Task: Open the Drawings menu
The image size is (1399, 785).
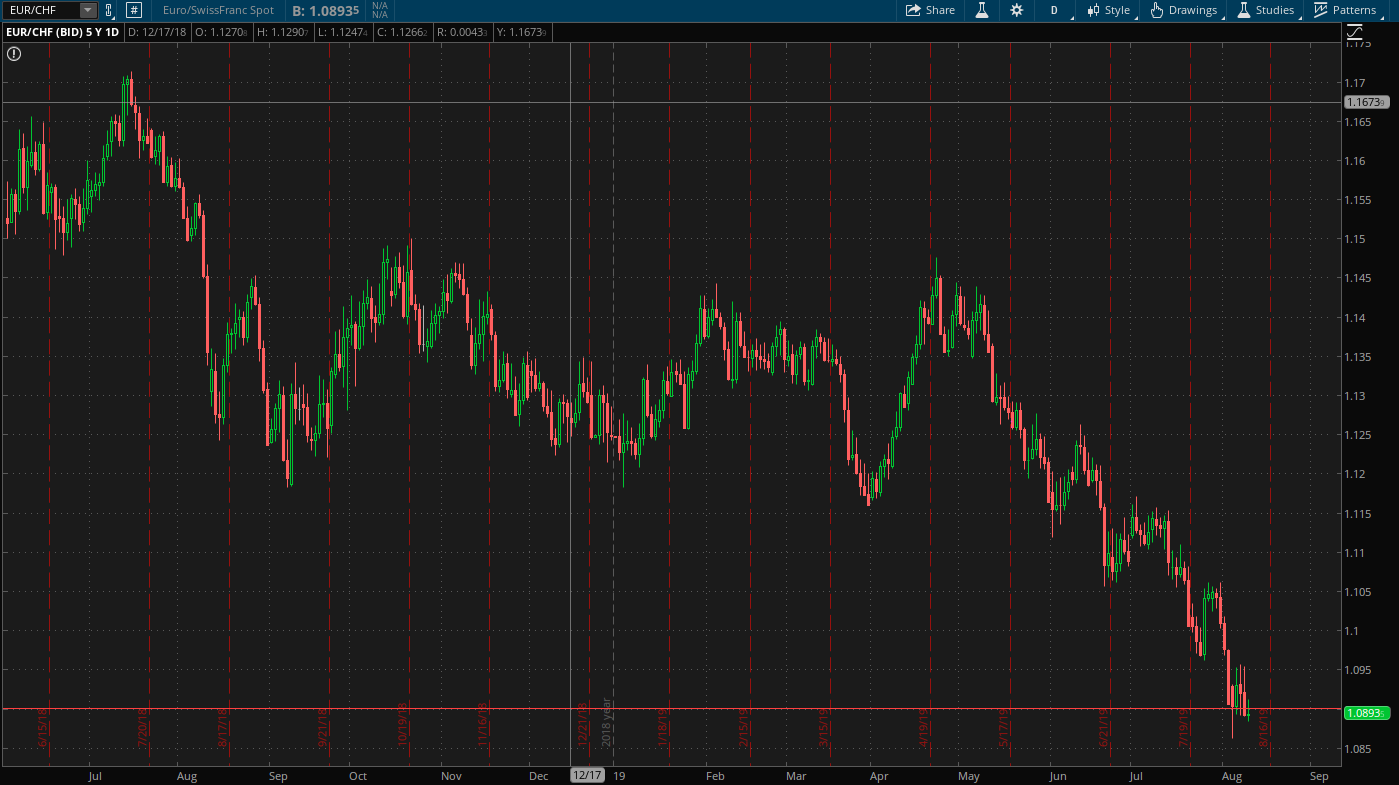Action: pos(1185,10)
